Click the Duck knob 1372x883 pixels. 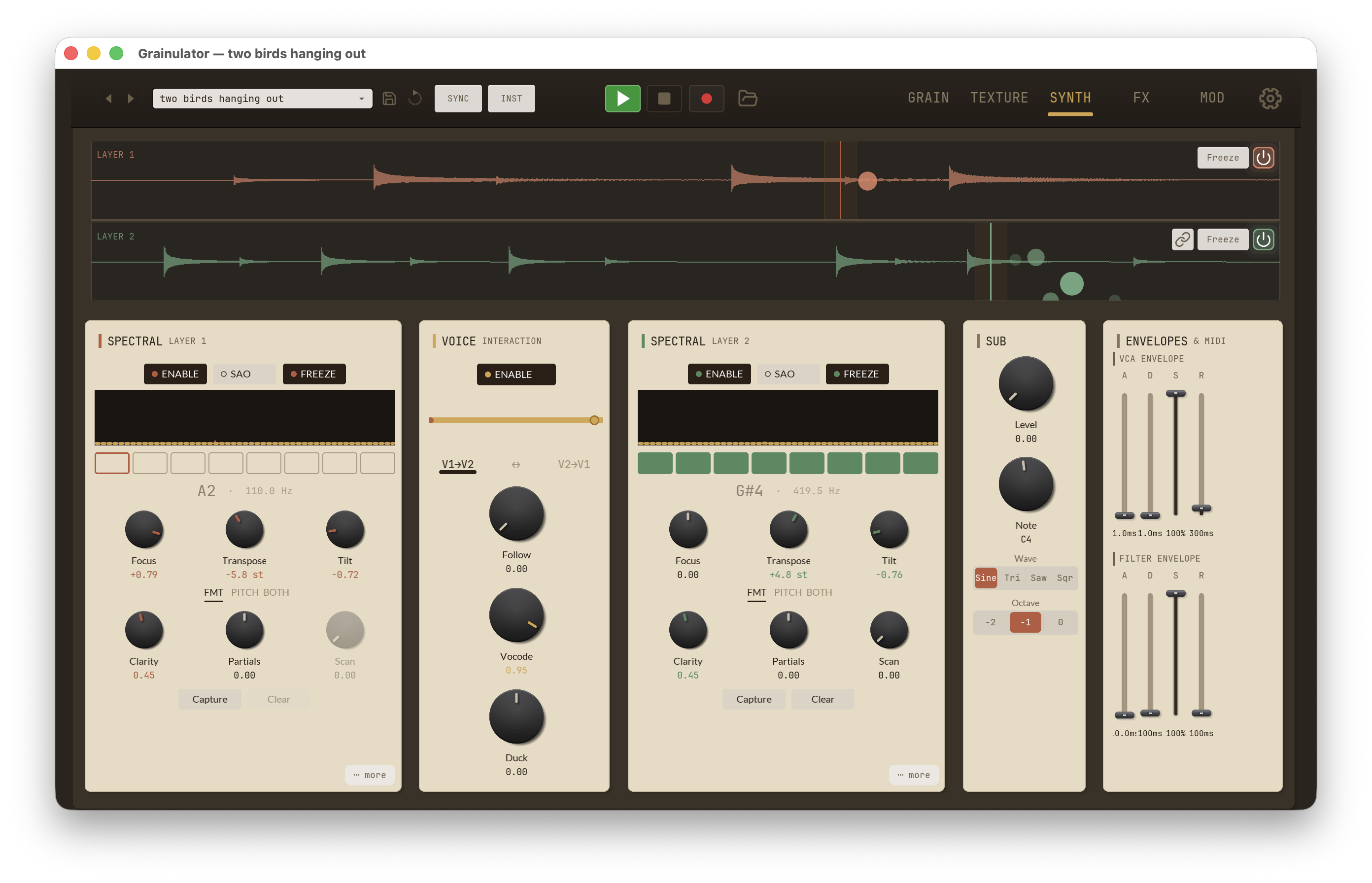click(x=516, y=717)
